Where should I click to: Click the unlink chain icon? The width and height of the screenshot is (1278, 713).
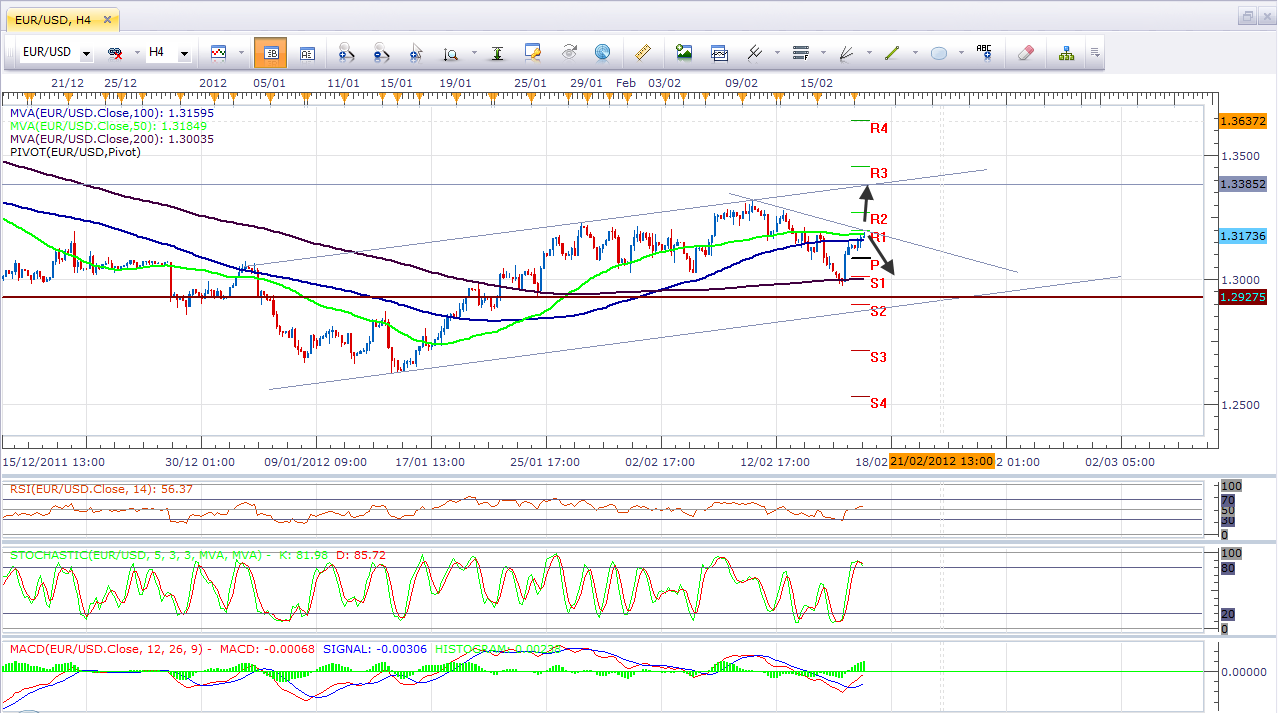pos(114,53)
